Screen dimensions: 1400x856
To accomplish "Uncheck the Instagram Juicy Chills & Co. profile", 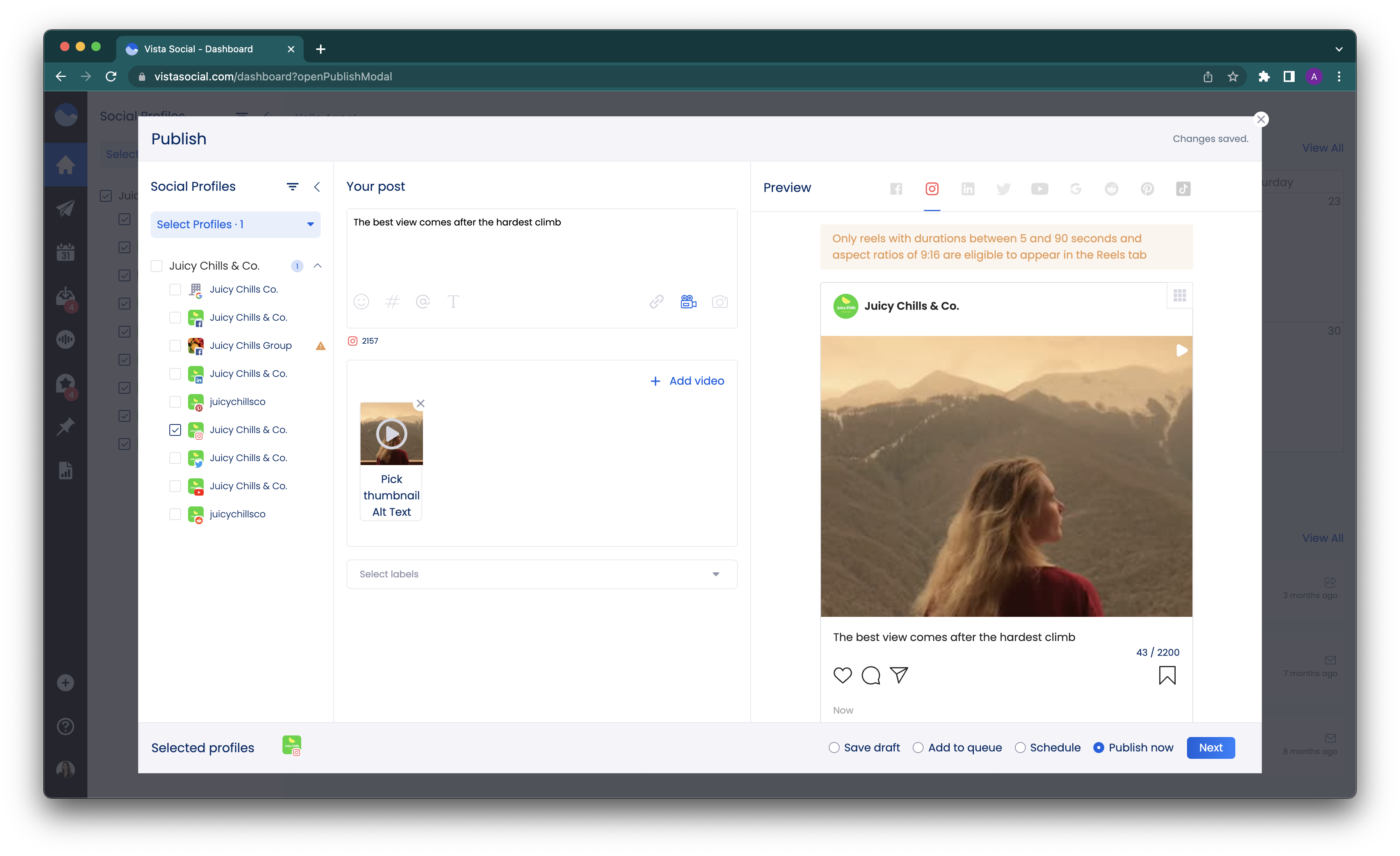I will coord(175,430).
